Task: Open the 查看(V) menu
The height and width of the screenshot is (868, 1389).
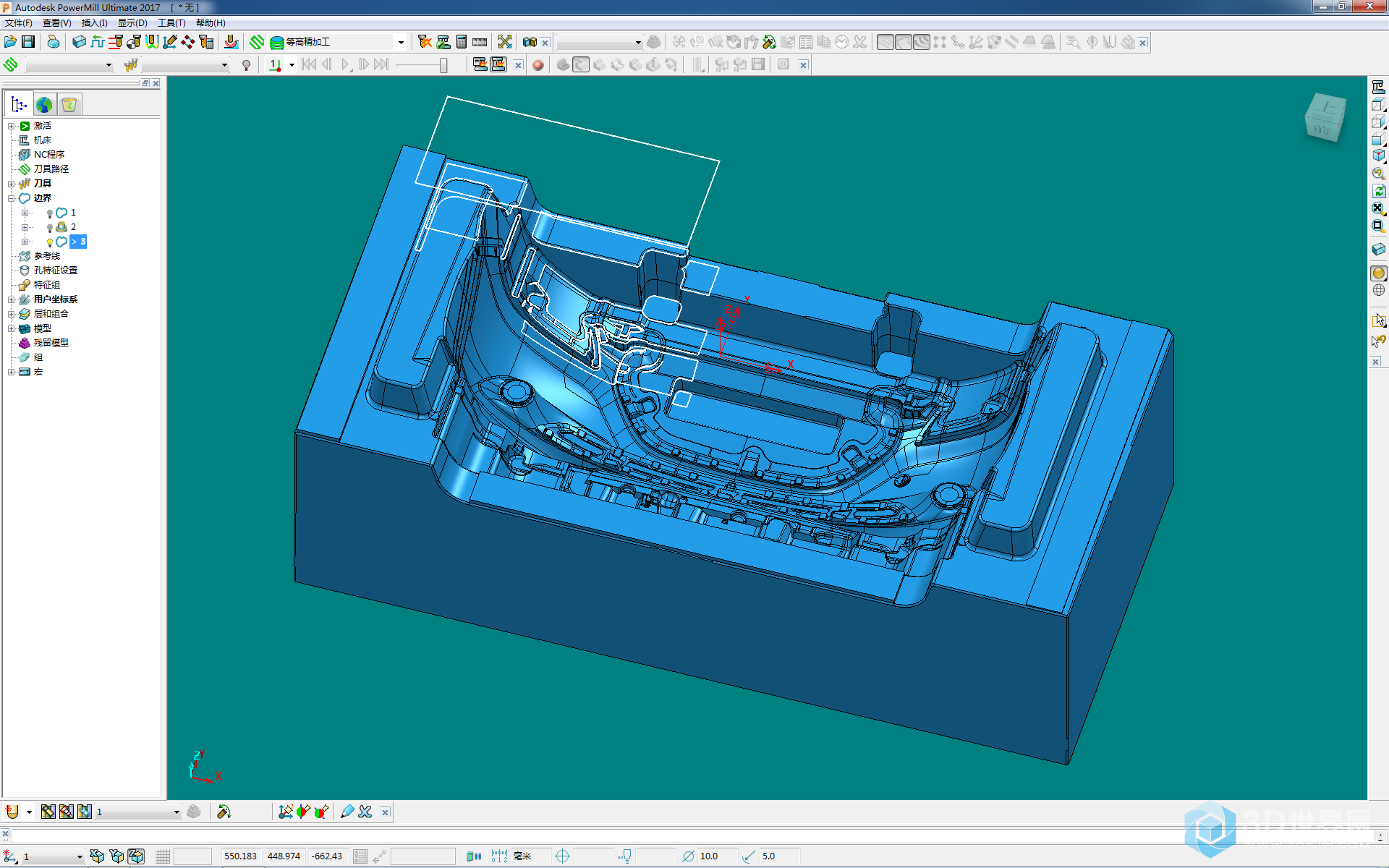Action: click(x=57, y=23)
